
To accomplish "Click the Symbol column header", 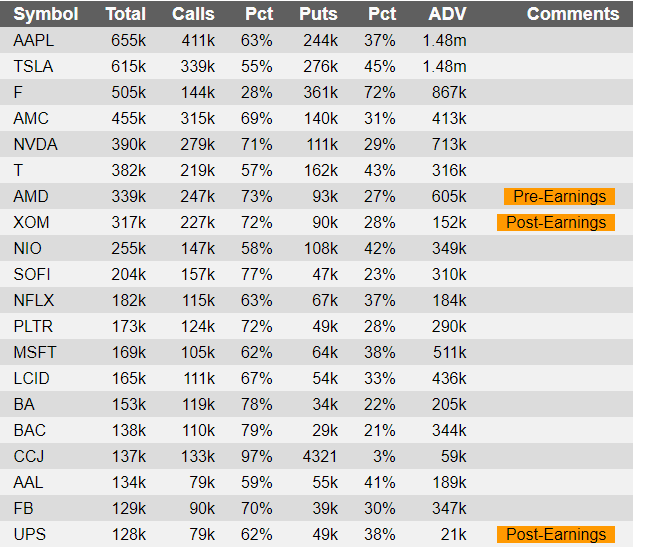I will coord(46,14).
